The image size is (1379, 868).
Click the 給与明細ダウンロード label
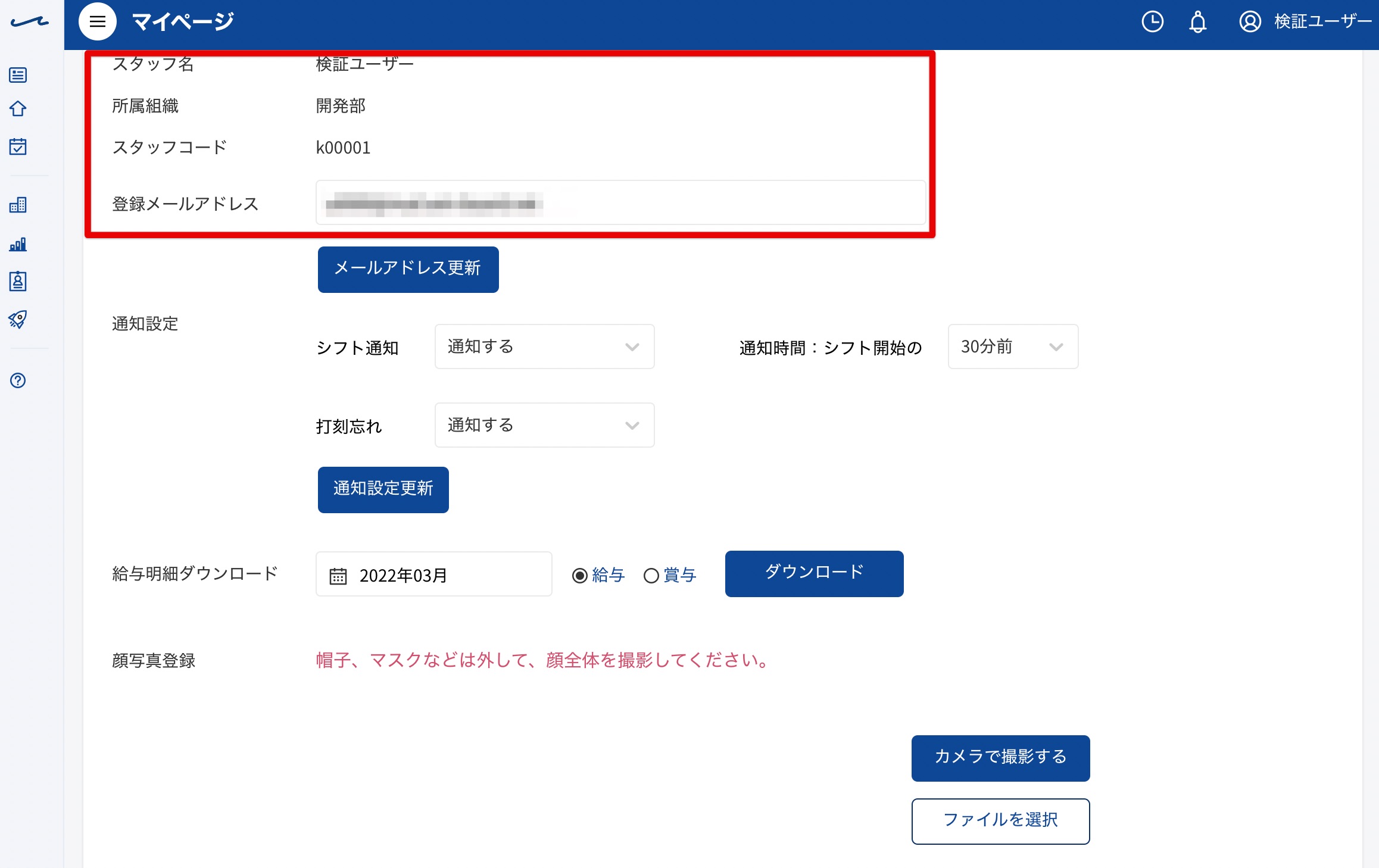[x=195, y=573]
